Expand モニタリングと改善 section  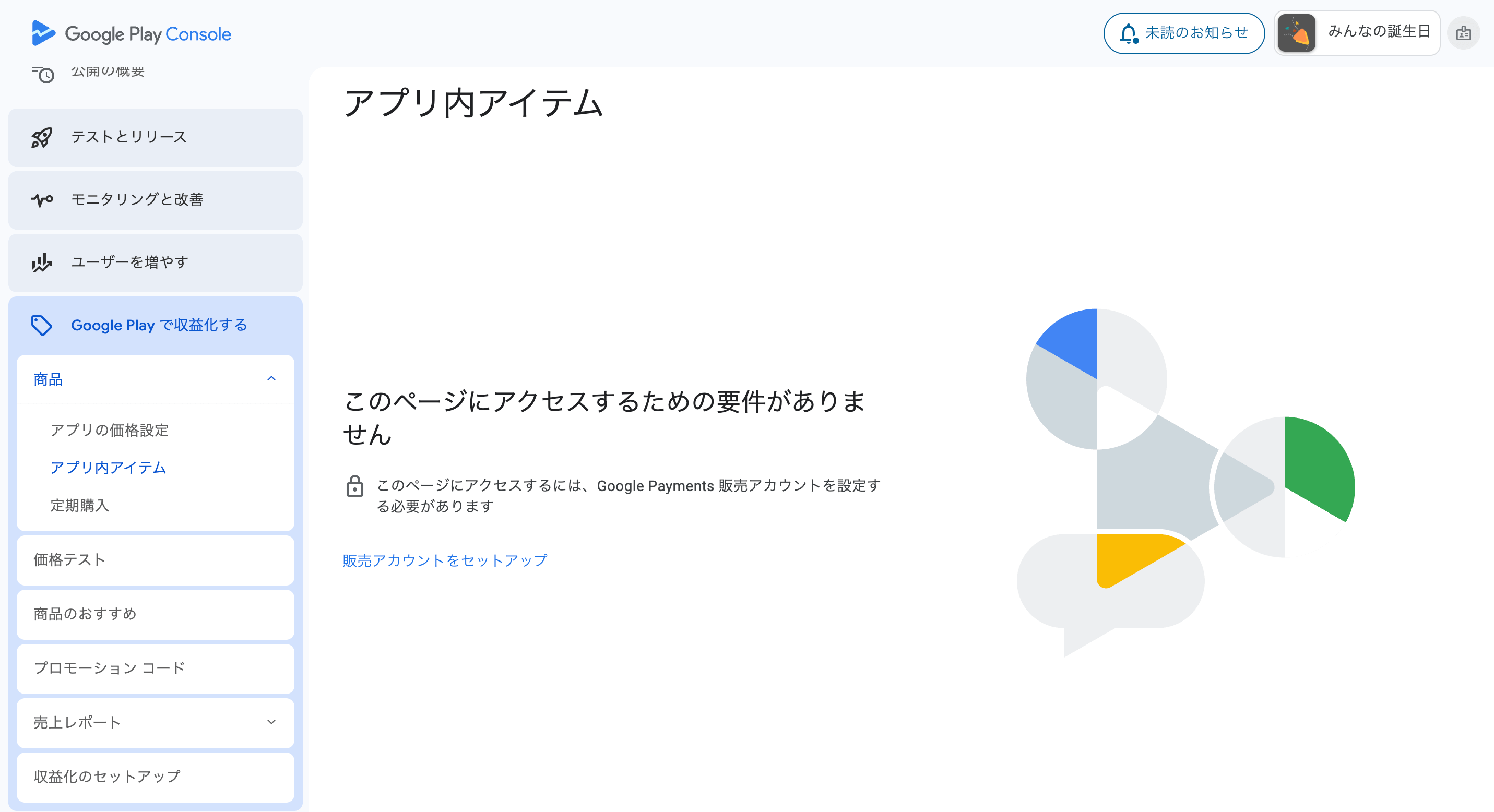pos(156,200)
